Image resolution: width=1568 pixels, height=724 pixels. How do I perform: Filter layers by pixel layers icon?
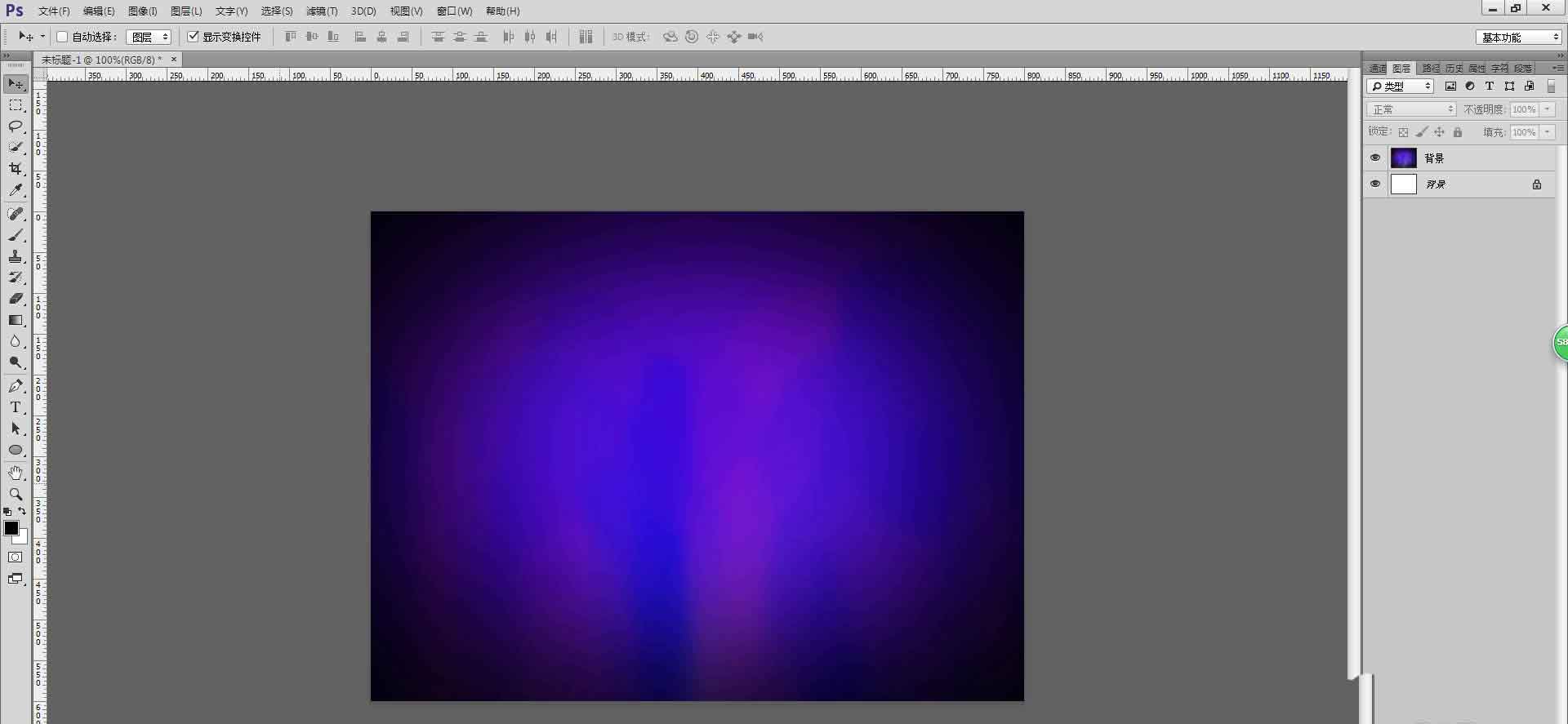click(1450, 86)
